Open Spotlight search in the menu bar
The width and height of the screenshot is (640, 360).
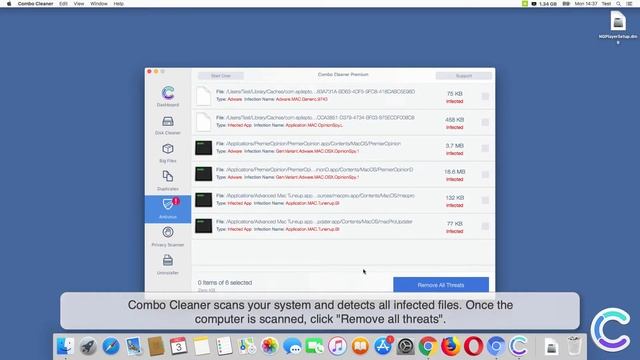click(618, 4)
